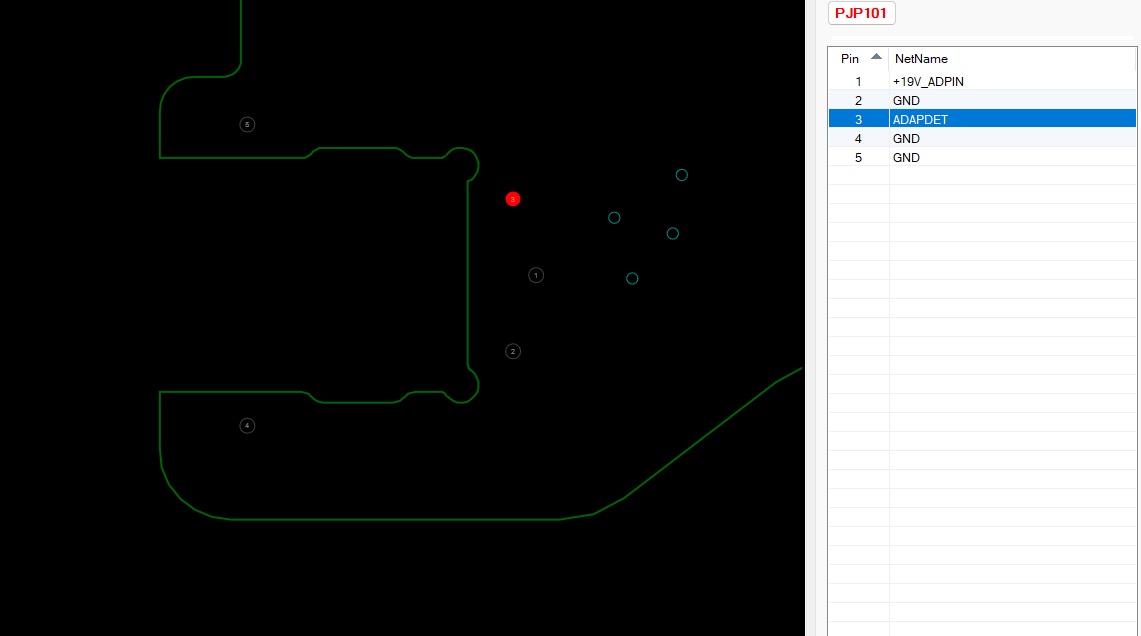Click pin 2 pad on board view
This screenshot has width=1141, height=636.
(513, 351)
